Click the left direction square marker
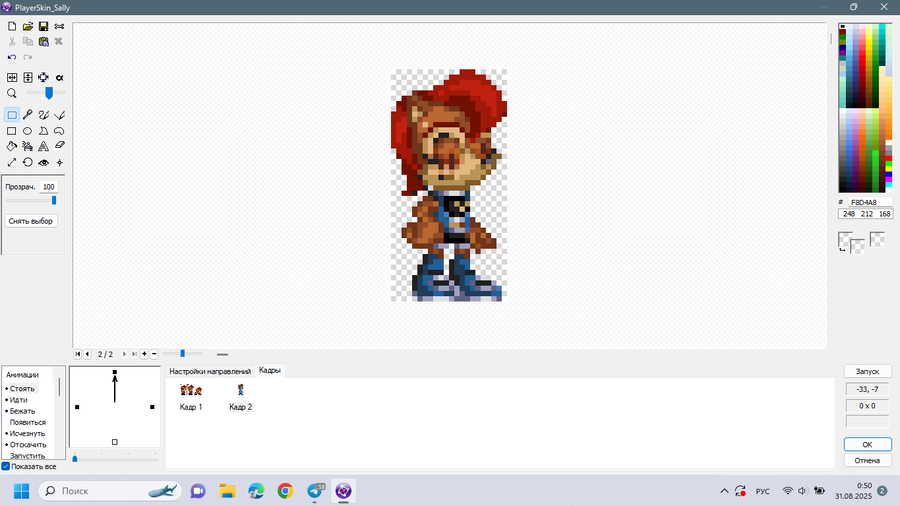Image resolution: width=900 pixels, height=506 pixels. 77,407
